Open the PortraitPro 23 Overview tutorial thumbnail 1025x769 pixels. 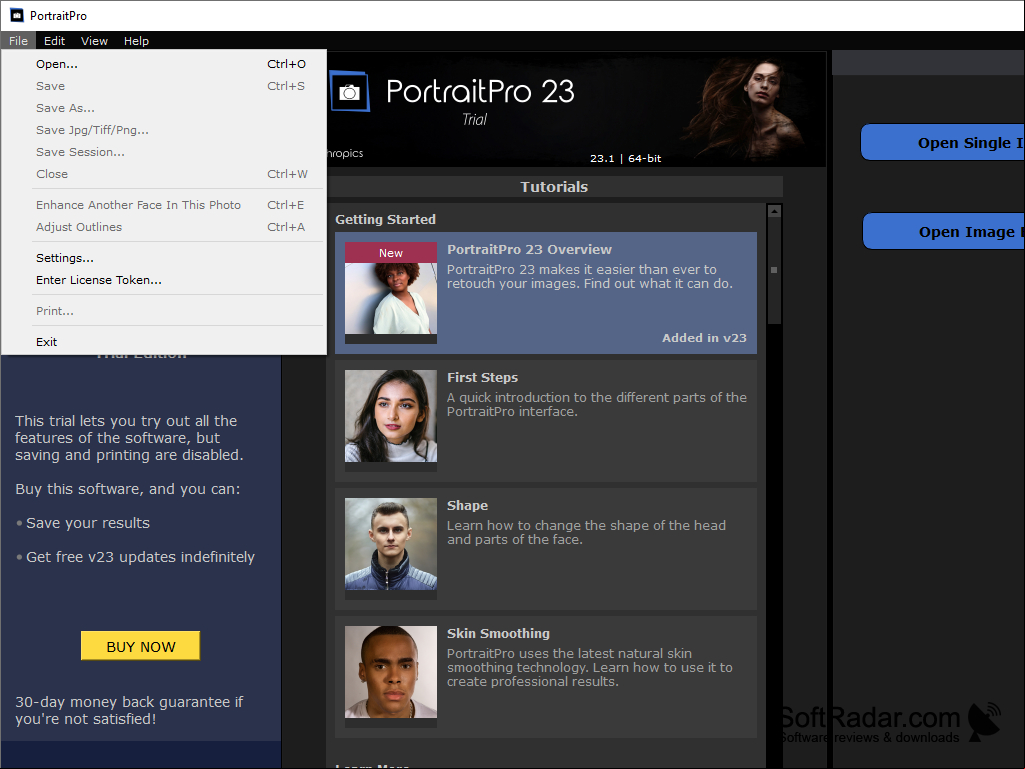click(391, 293)
